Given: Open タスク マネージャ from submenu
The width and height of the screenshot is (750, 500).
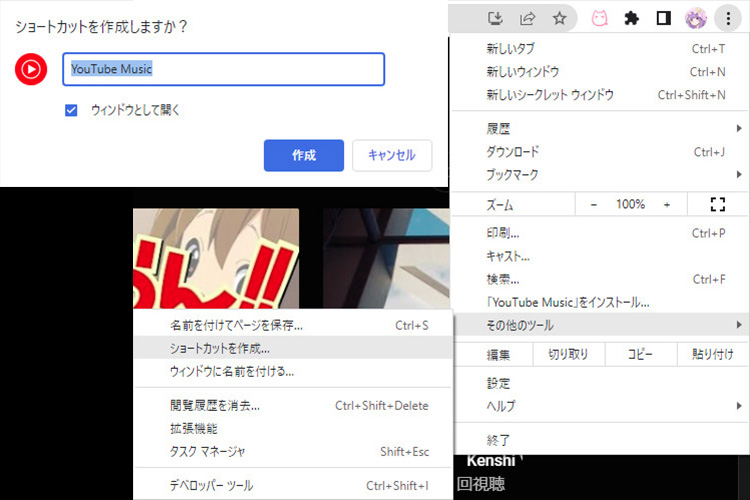Looking at the screenshot, I should (x=293, y=451).
